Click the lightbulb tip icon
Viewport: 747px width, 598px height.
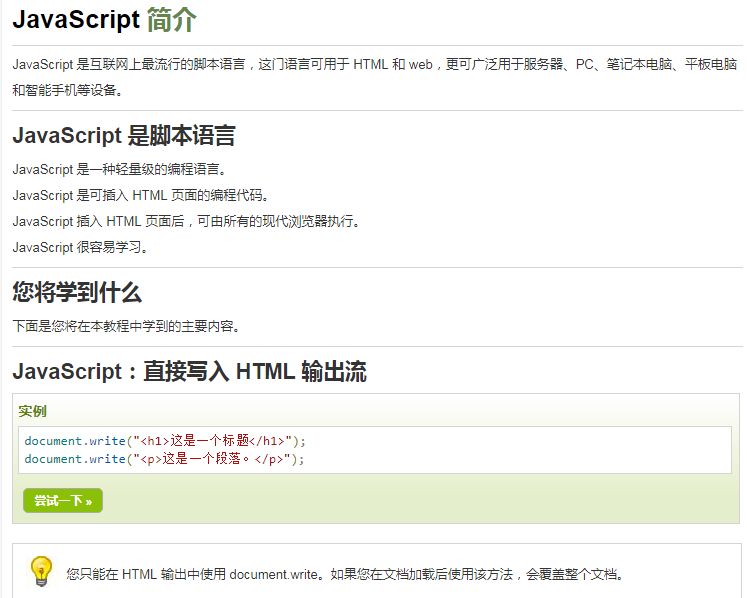(x=40, y=571)
